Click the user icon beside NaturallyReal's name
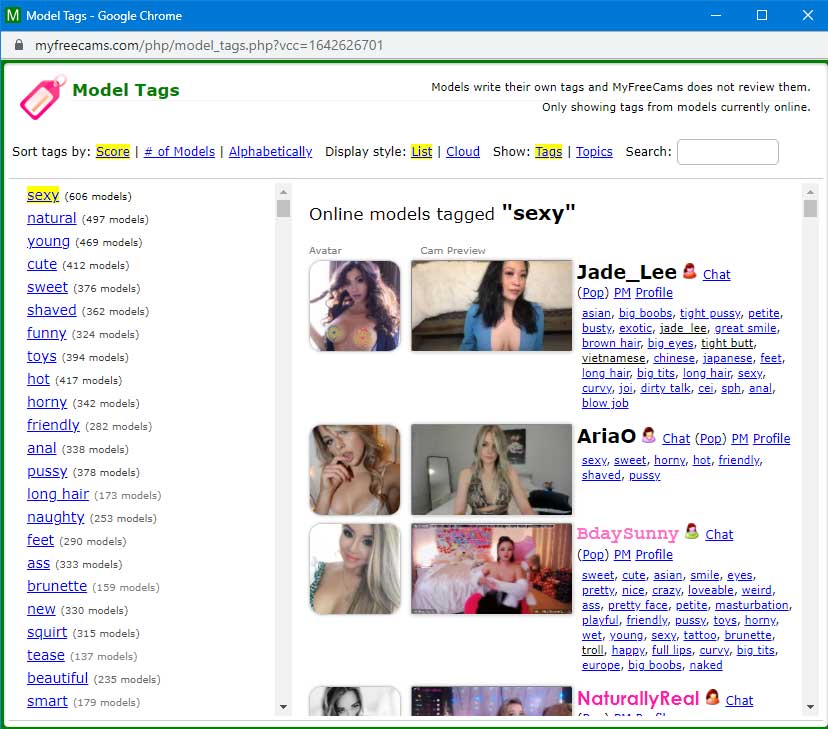Image resolution: width=828 pixels, height=729 pixels. 712,698
